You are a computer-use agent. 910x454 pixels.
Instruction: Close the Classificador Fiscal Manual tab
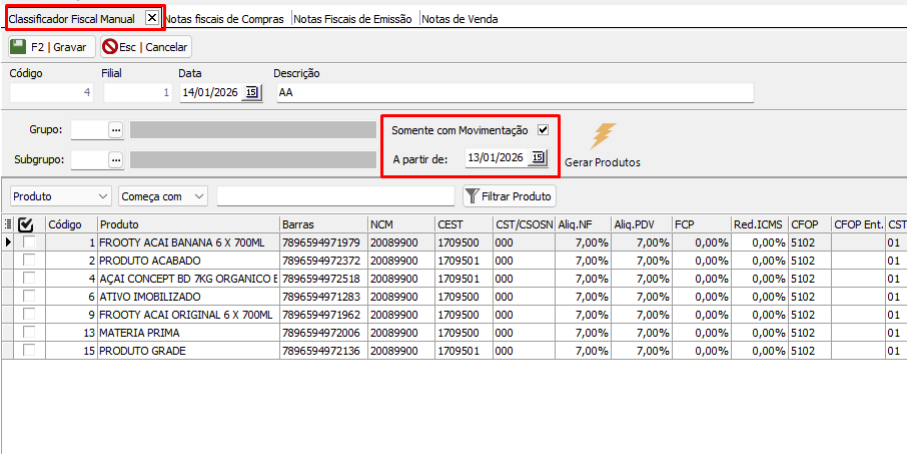point(151,18)
